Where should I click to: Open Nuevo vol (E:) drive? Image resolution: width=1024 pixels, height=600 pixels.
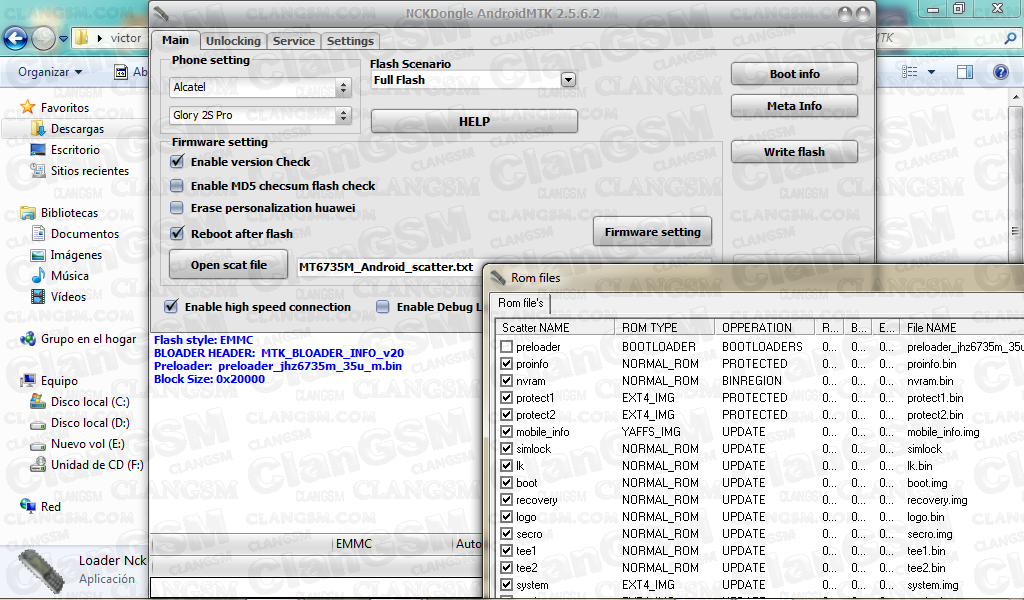88,443
